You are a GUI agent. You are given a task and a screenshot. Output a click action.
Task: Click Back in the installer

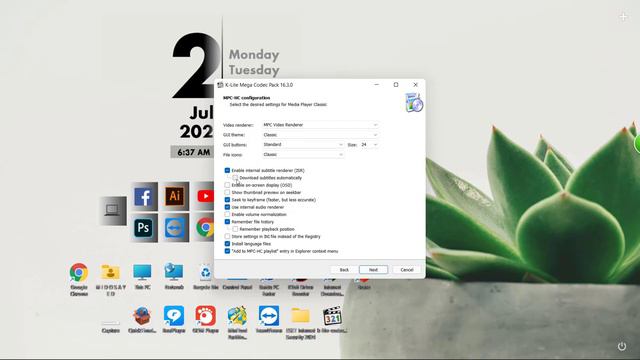(x=344, y=270)
